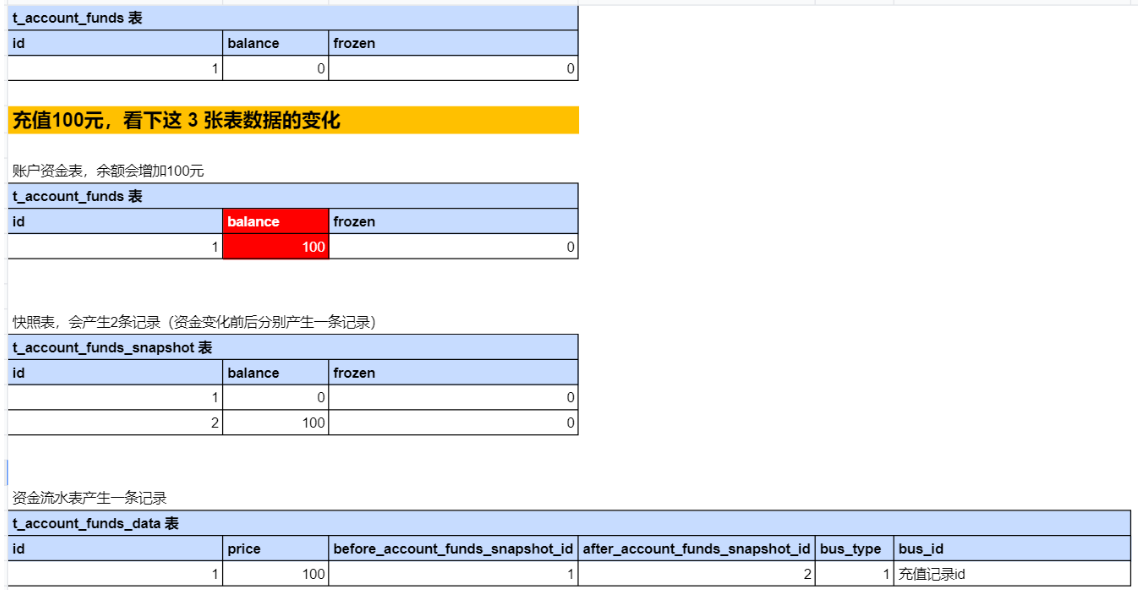The height and width of the screenshot is (590, 1140).
Task: Click the frozen header in the snapshot table
Action: pyautogui.click(x=453, y=373)
